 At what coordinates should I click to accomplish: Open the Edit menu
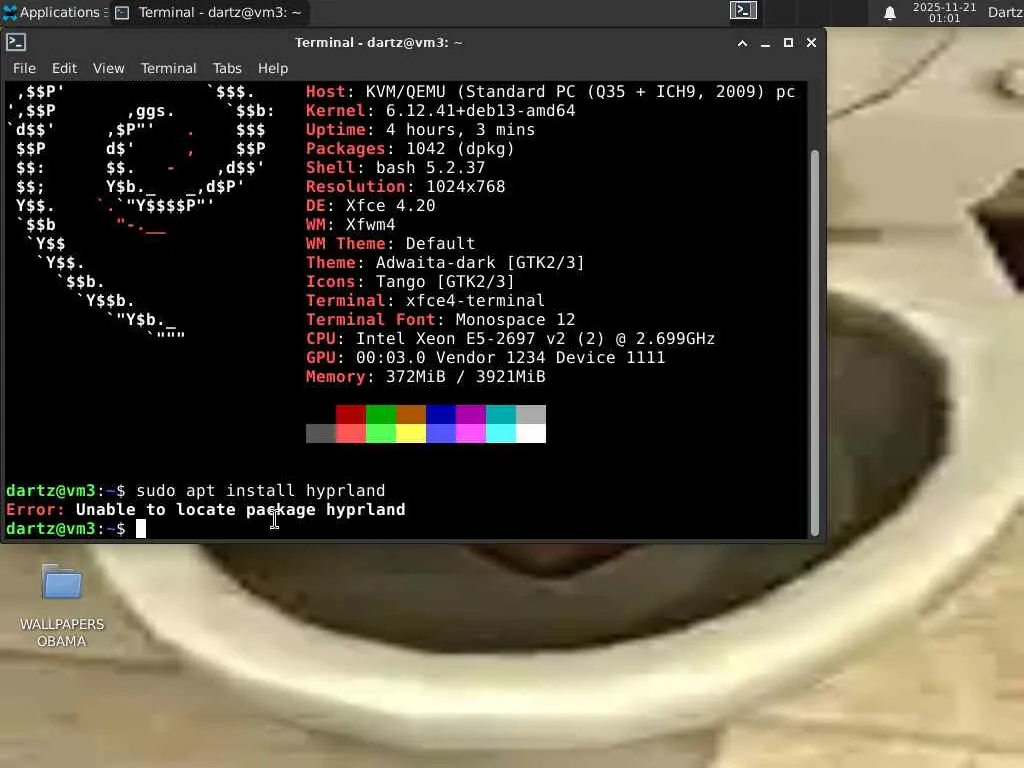click(x=64, y=69)
